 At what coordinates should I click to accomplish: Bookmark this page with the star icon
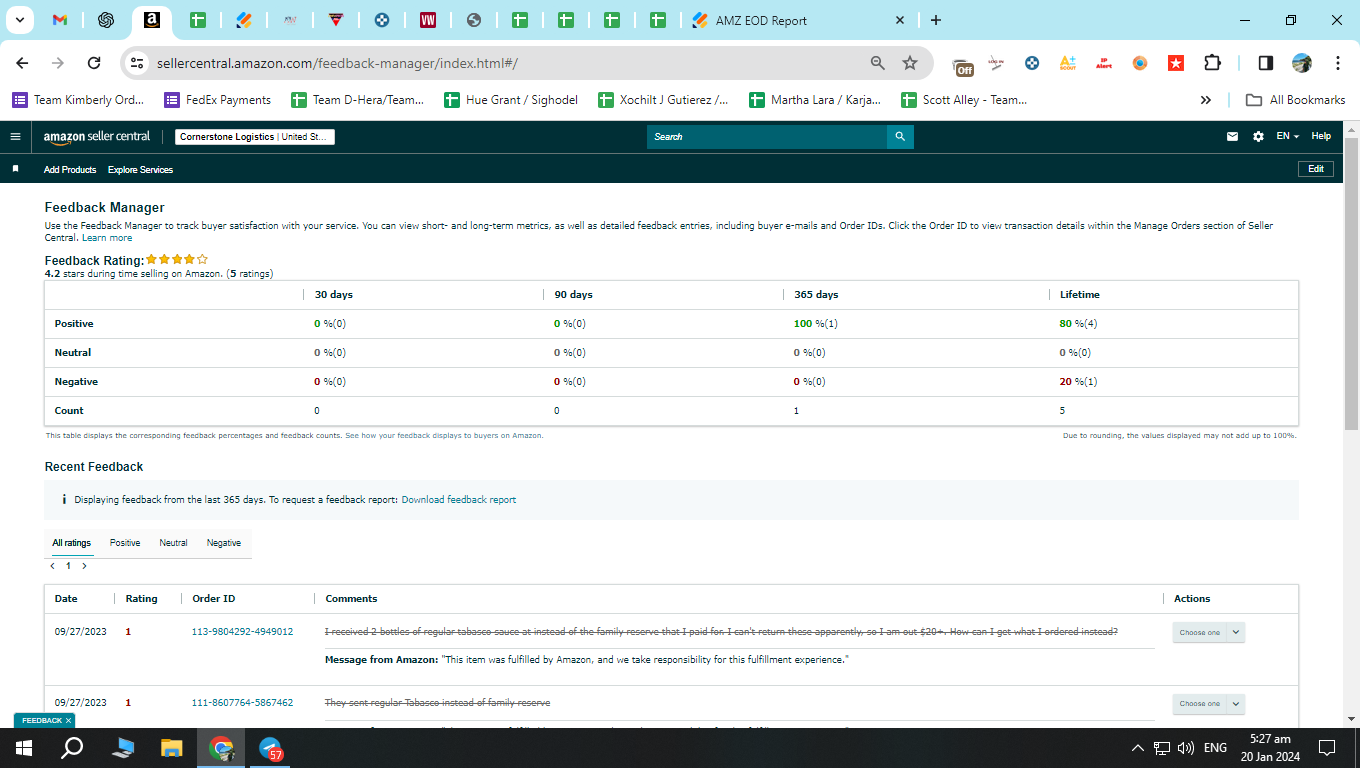[x=910, y=63]
